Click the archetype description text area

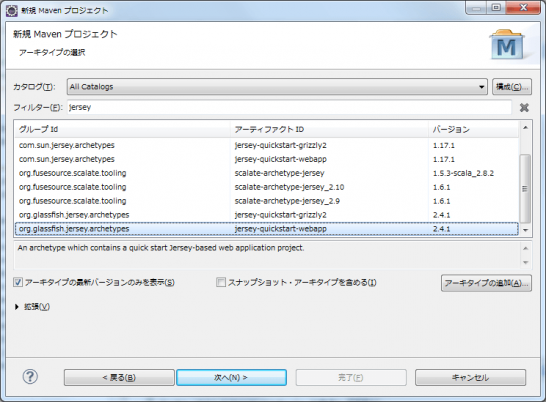tap(267, 255)
